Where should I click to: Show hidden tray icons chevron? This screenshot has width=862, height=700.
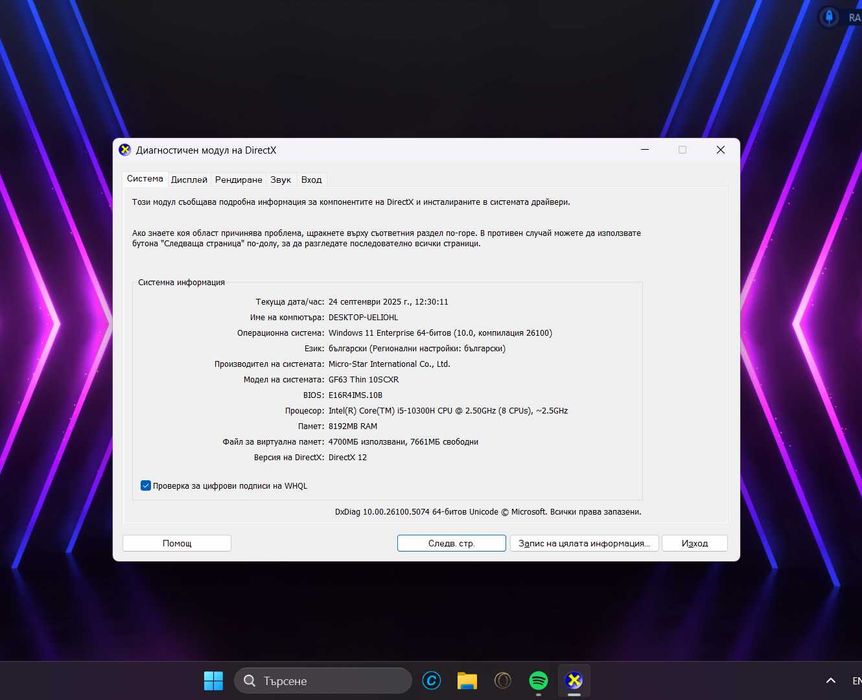tap(831, 681)
